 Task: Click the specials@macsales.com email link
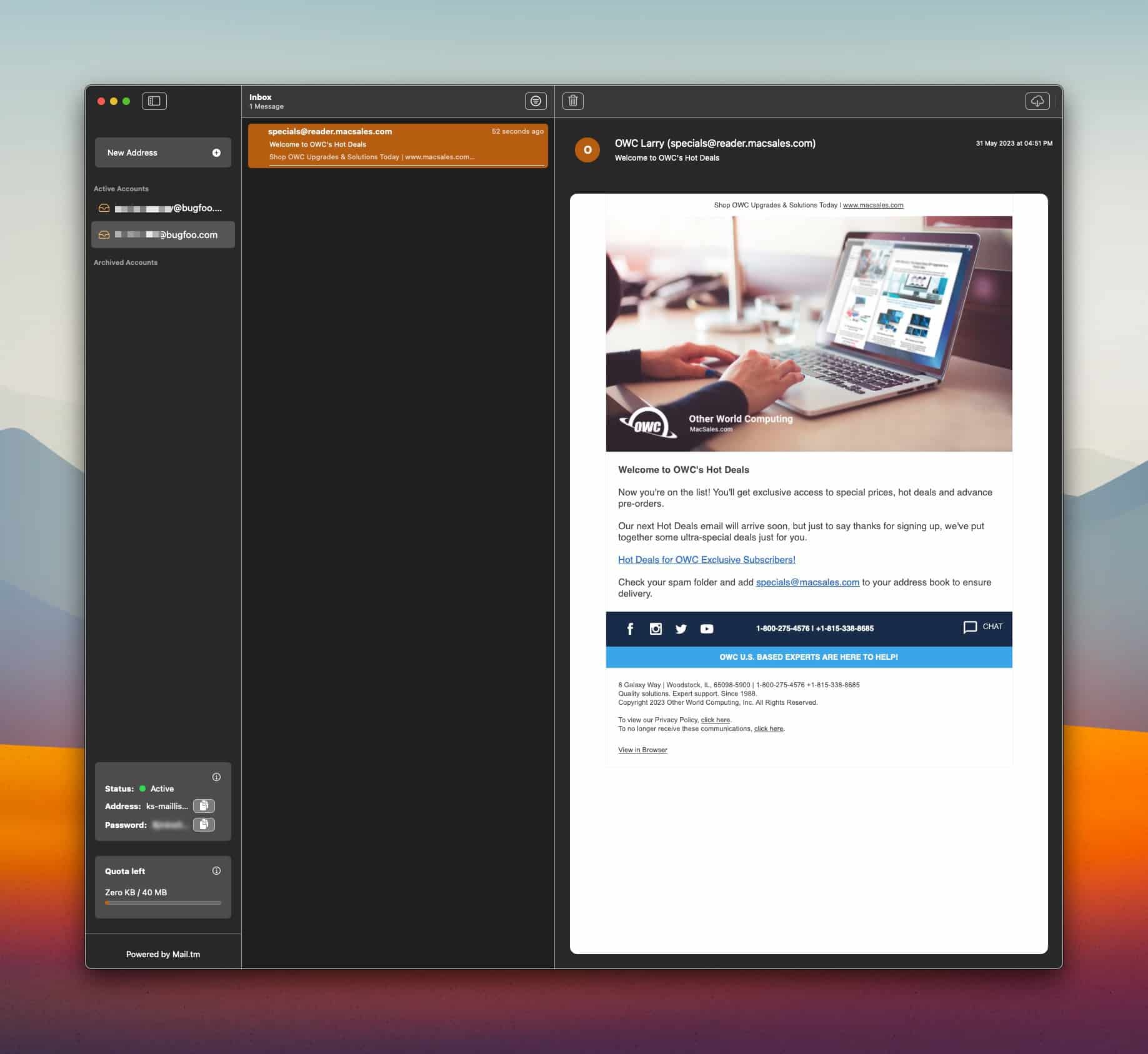click(x=807, y=582)
